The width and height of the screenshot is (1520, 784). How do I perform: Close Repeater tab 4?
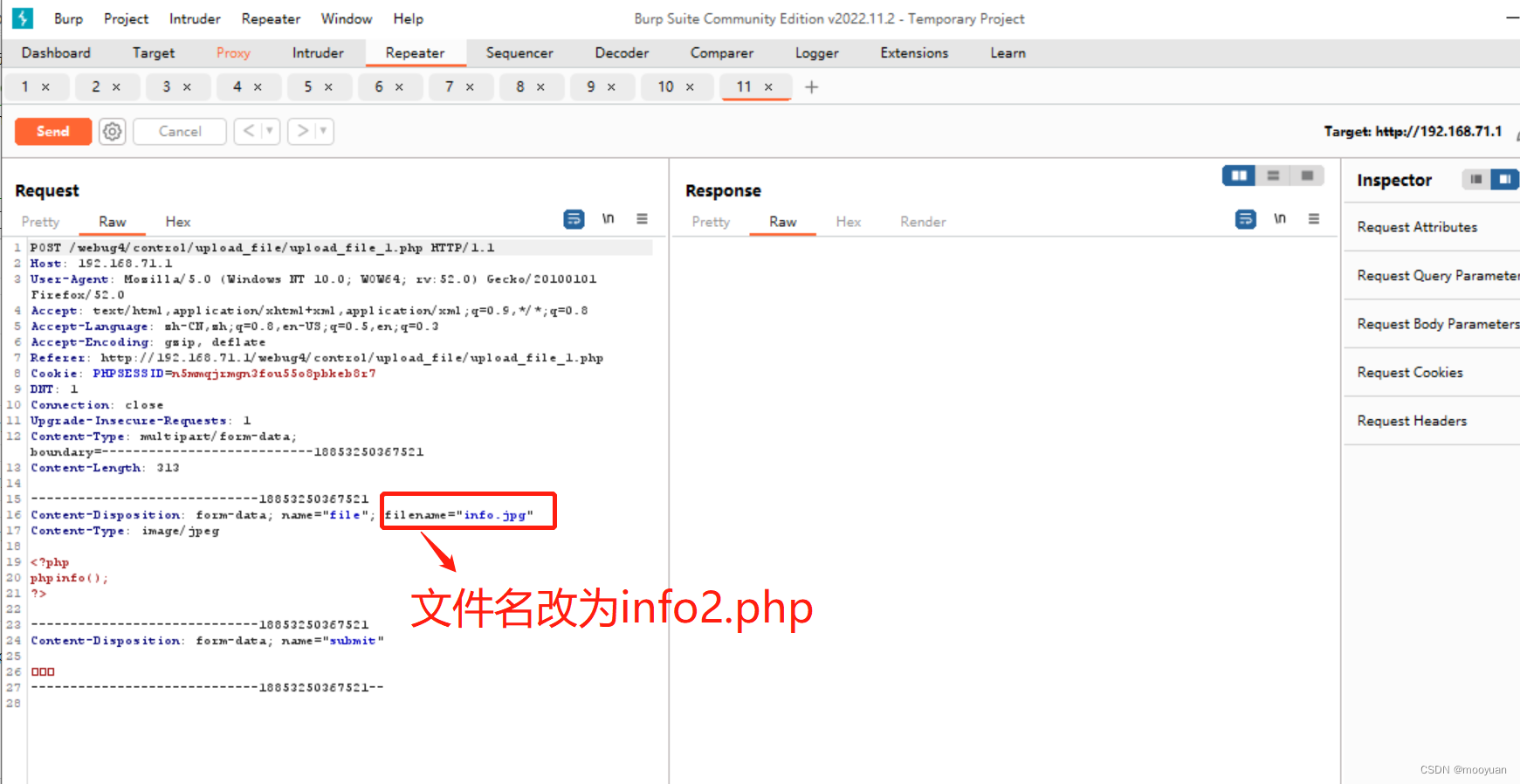(x=258, y=87)
